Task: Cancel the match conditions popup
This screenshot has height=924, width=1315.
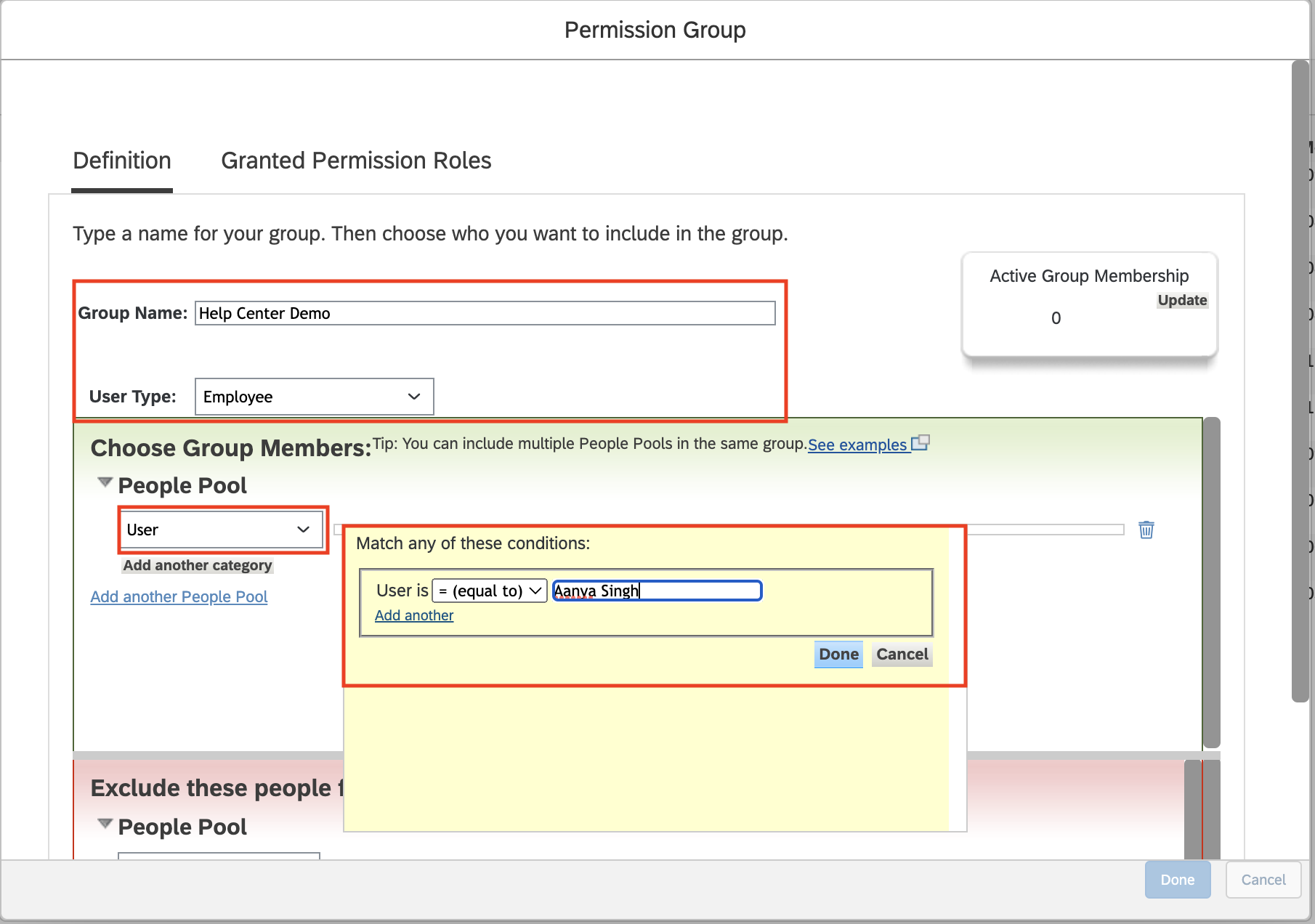Action: tap(902, 654)
